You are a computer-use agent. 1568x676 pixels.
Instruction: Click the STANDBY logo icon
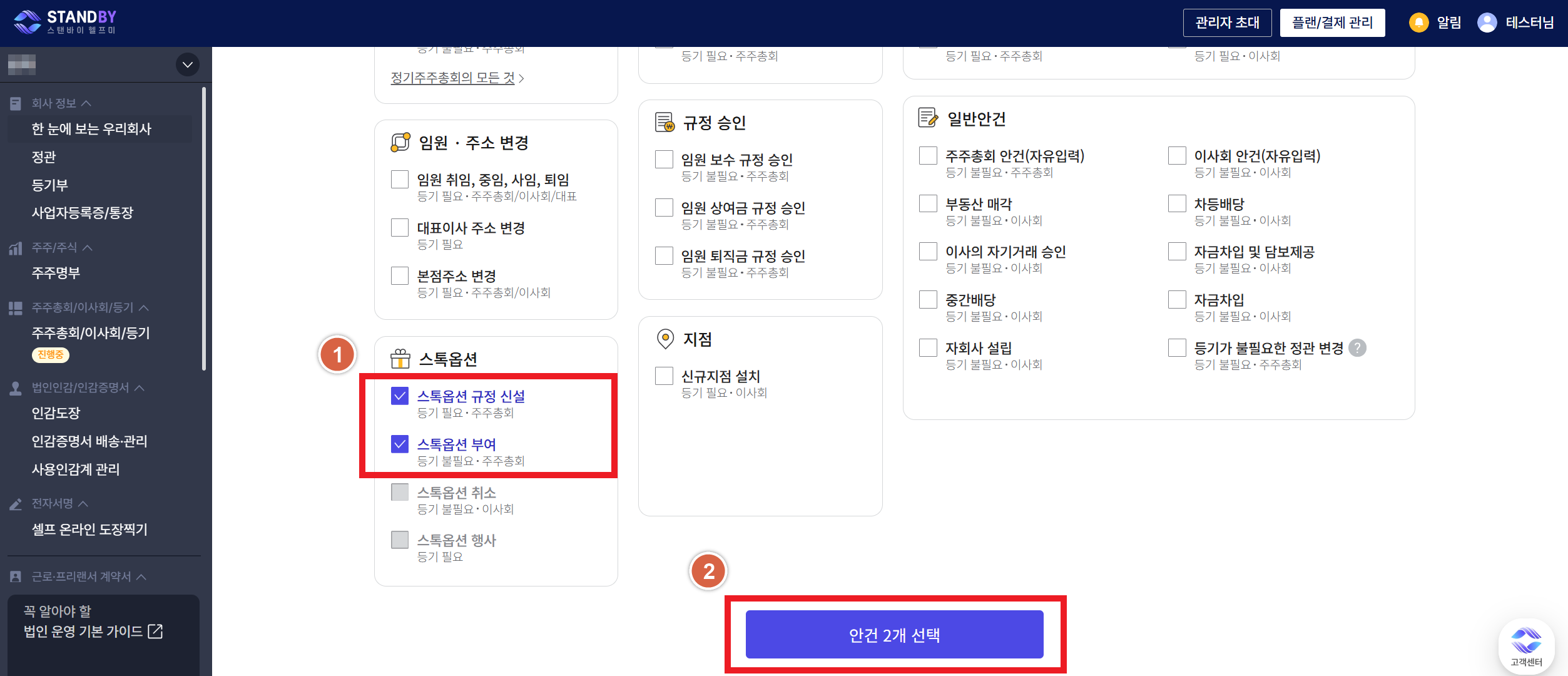click(x=28, y=22)
